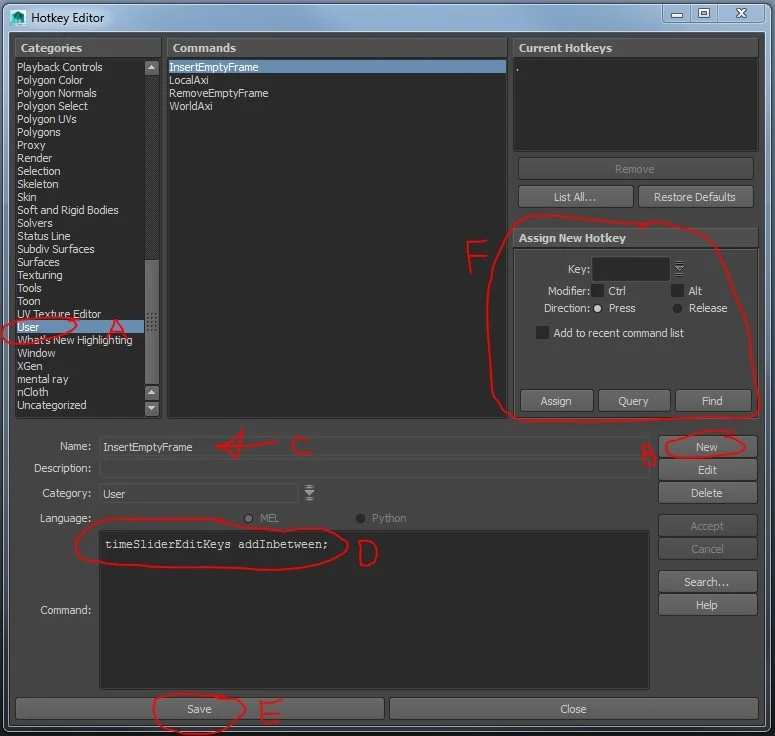Create a new command with New button
This screenshot has height=736, width=775.
click(707, 447)
